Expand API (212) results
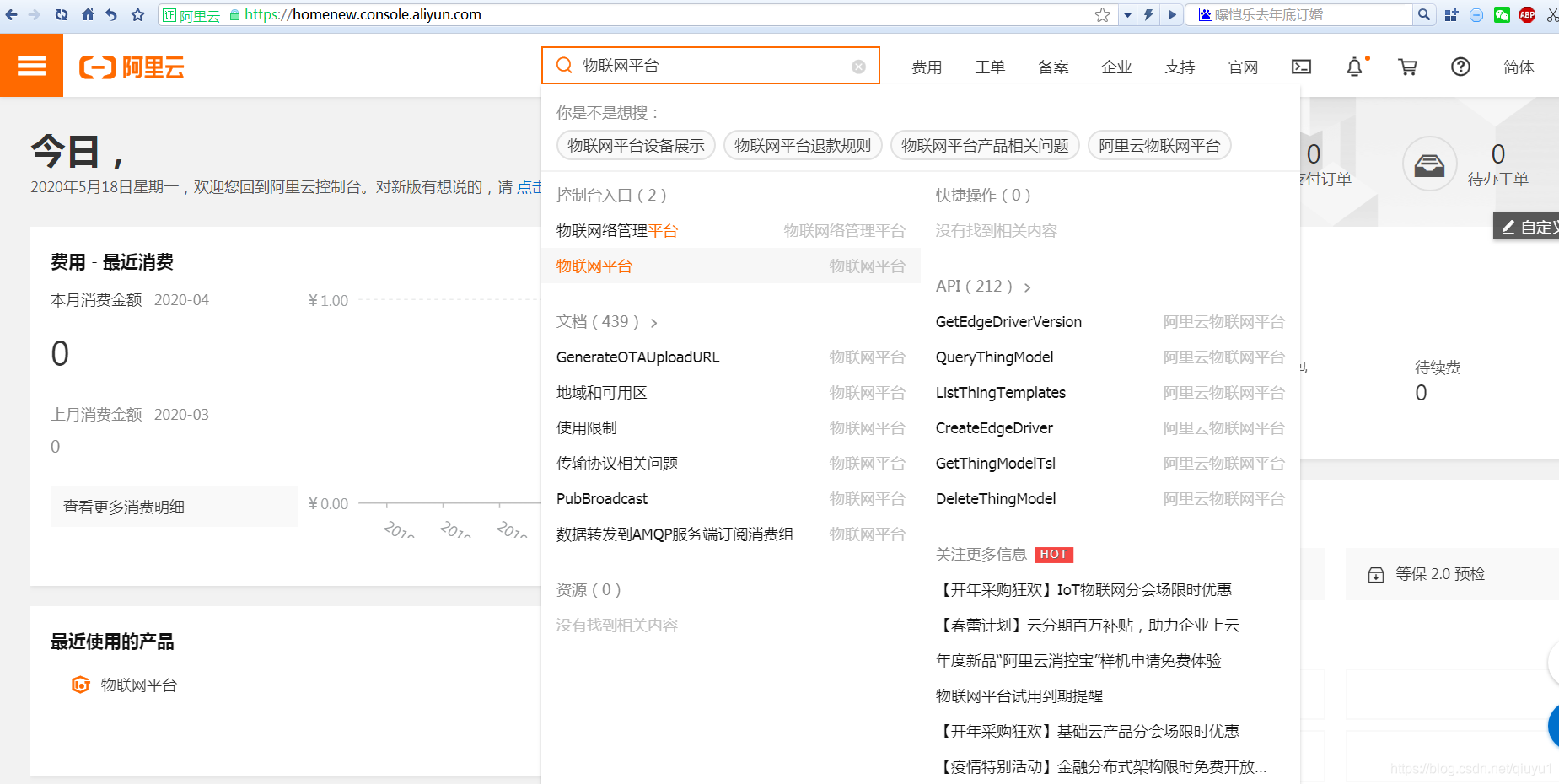The image size is (1559, 784). [x=983, y=287]
